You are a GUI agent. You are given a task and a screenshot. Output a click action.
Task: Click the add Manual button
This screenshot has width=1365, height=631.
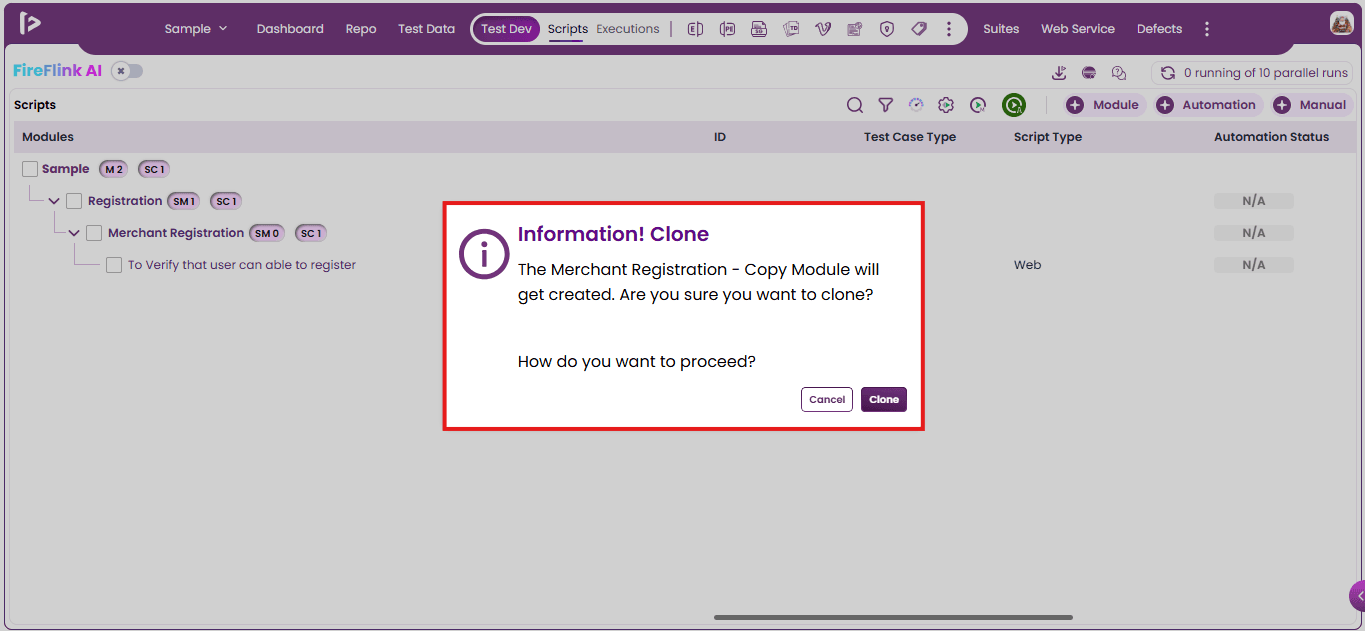coord(1311,105)
